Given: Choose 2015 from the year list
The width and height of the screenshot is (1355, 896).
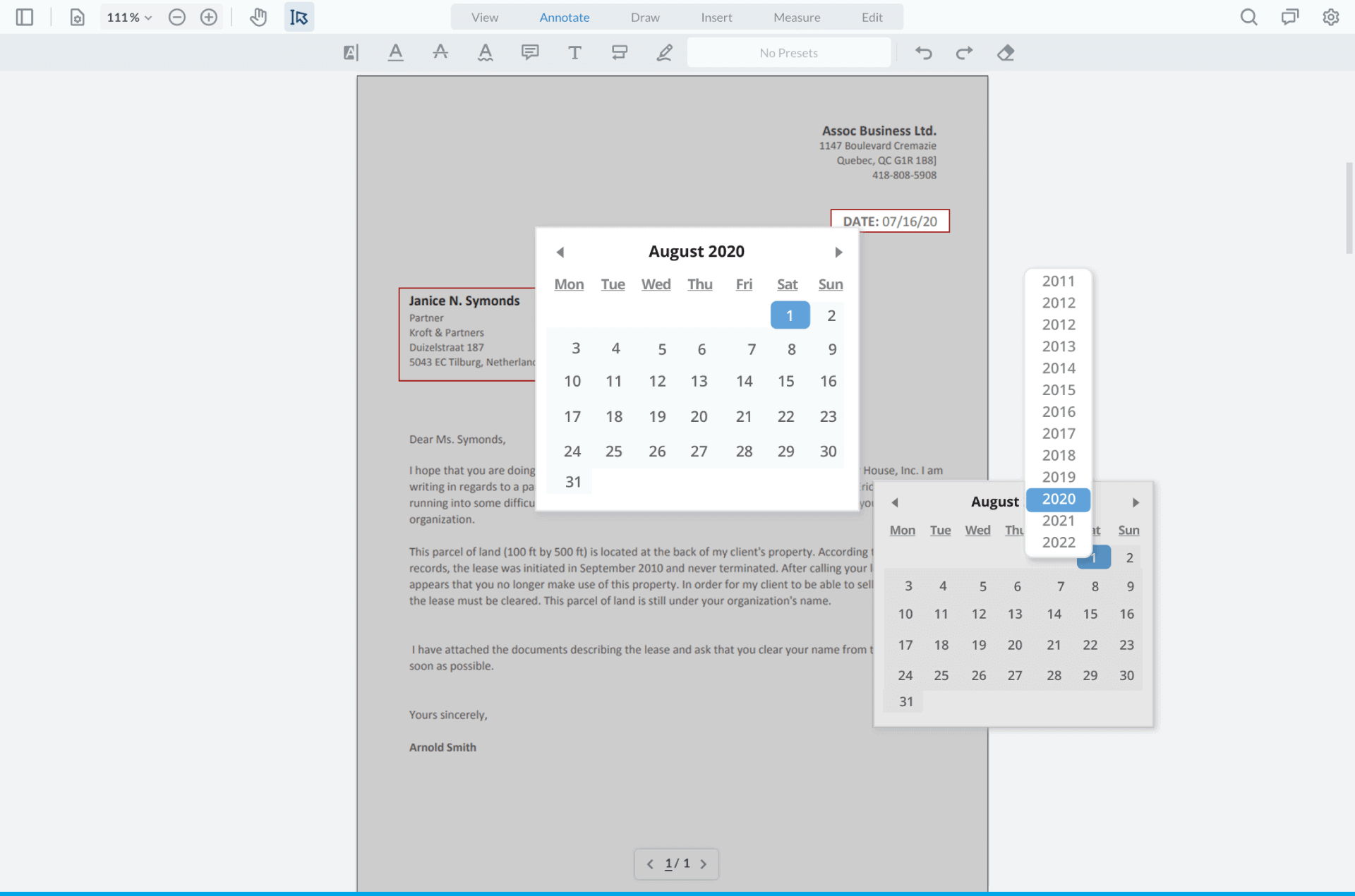Looking at the screenshot, I should pyautogui.click(x=1058, y=390).
